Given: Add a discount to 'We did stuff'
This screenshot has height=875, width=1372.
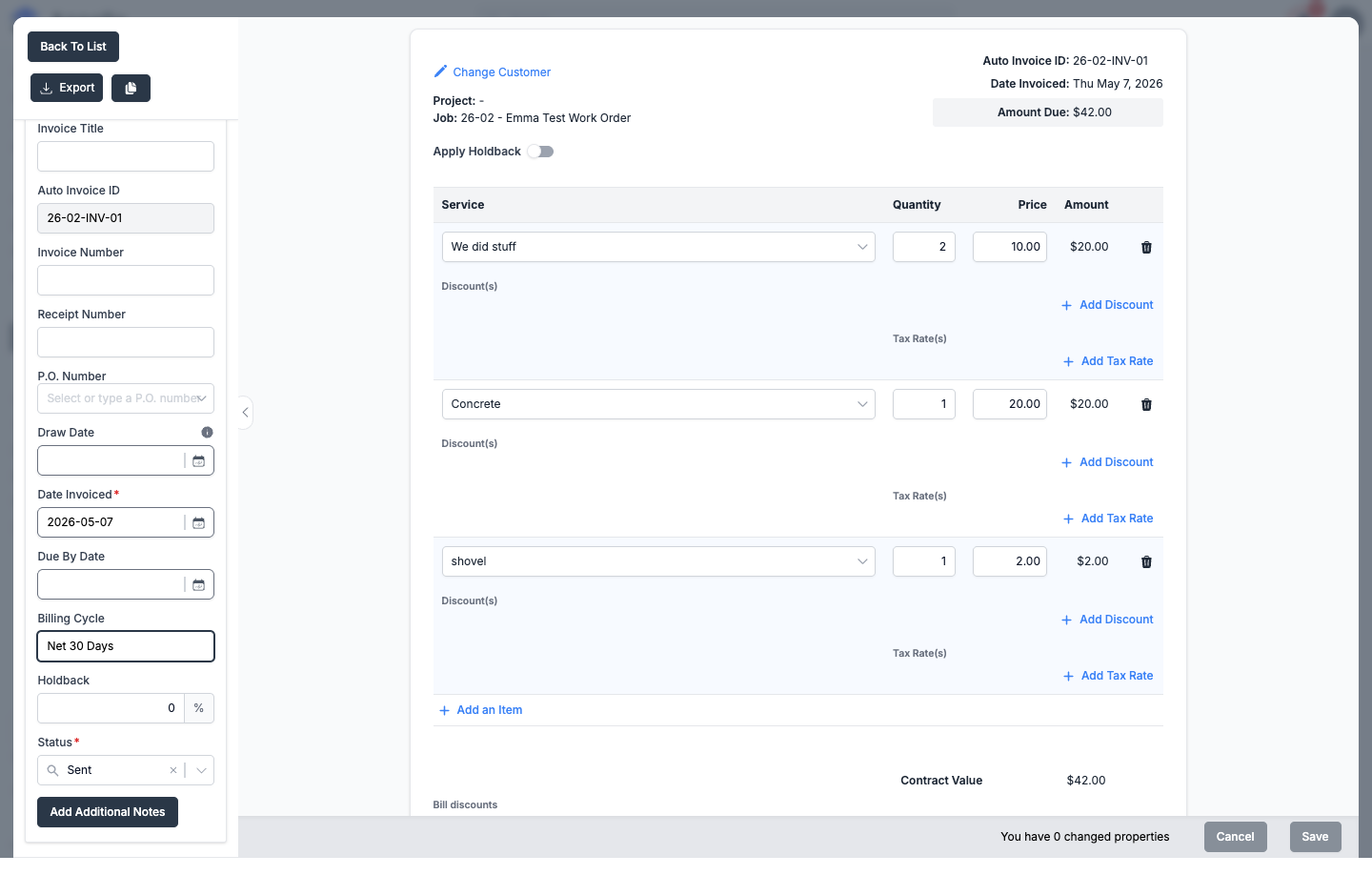Looking at the screenshot, I should point(1107,305).
